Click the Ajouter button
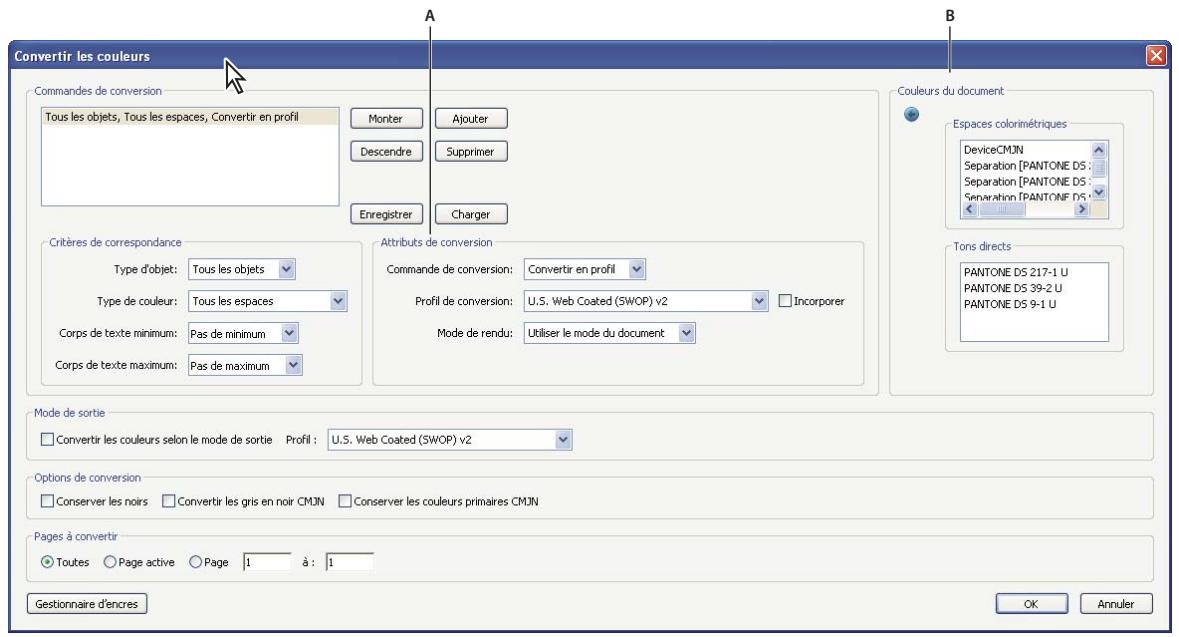Screen dimensions: 1179x637 tap(471, 119)
